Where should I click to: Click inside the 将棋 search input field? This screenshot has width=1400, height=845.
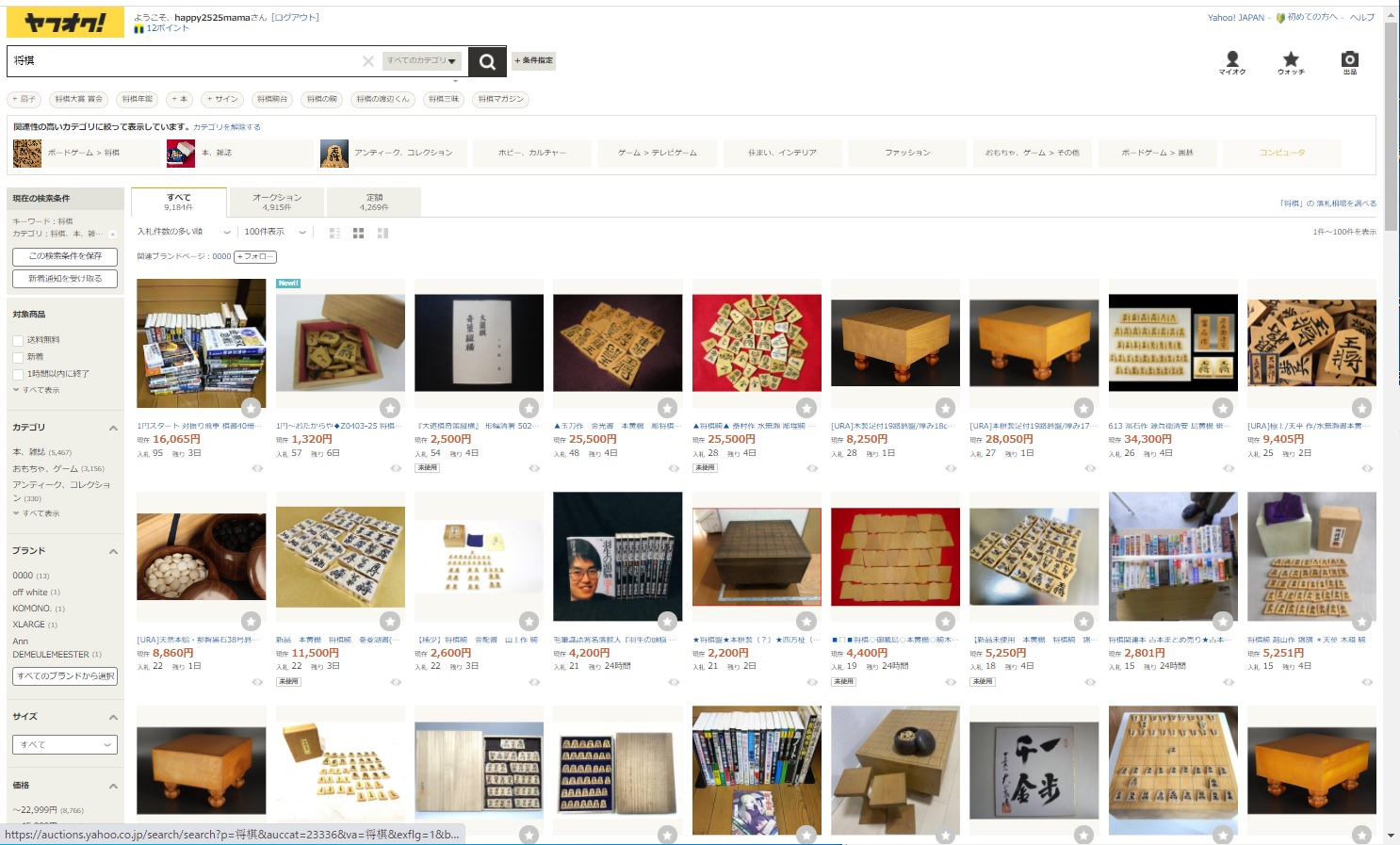pos(184,61)
